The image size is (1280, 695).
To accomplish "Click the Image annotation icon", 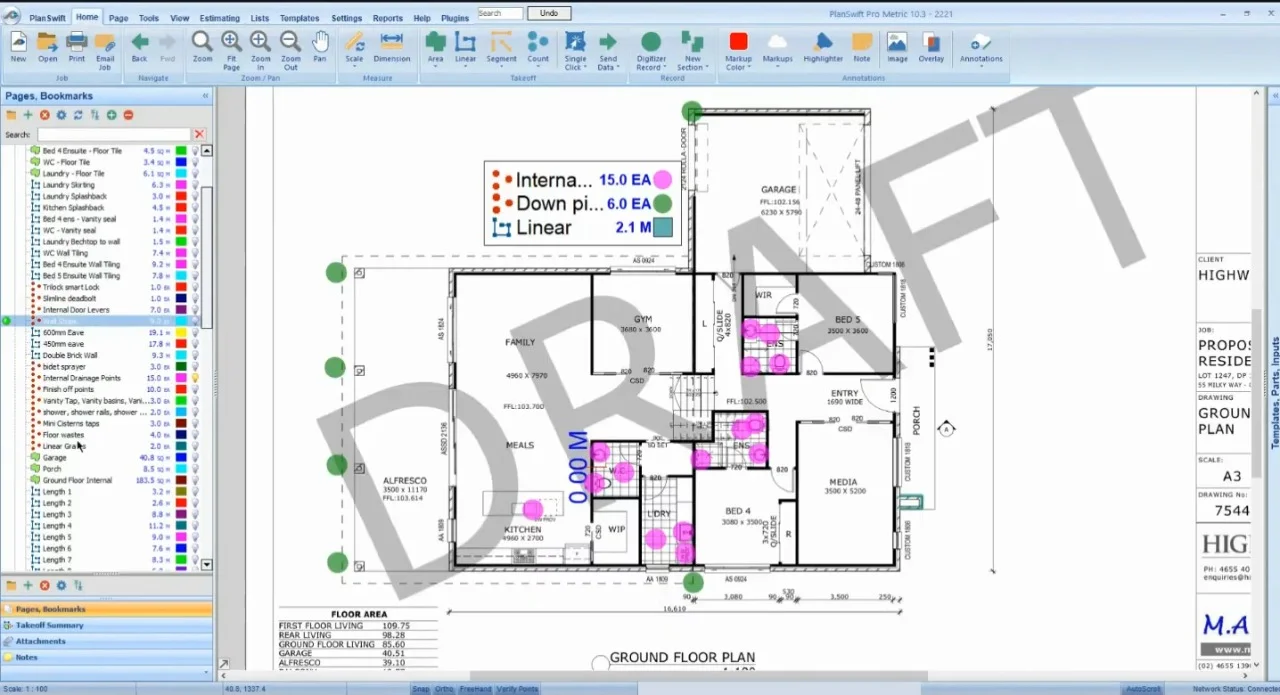I will (x=897, y=47).
